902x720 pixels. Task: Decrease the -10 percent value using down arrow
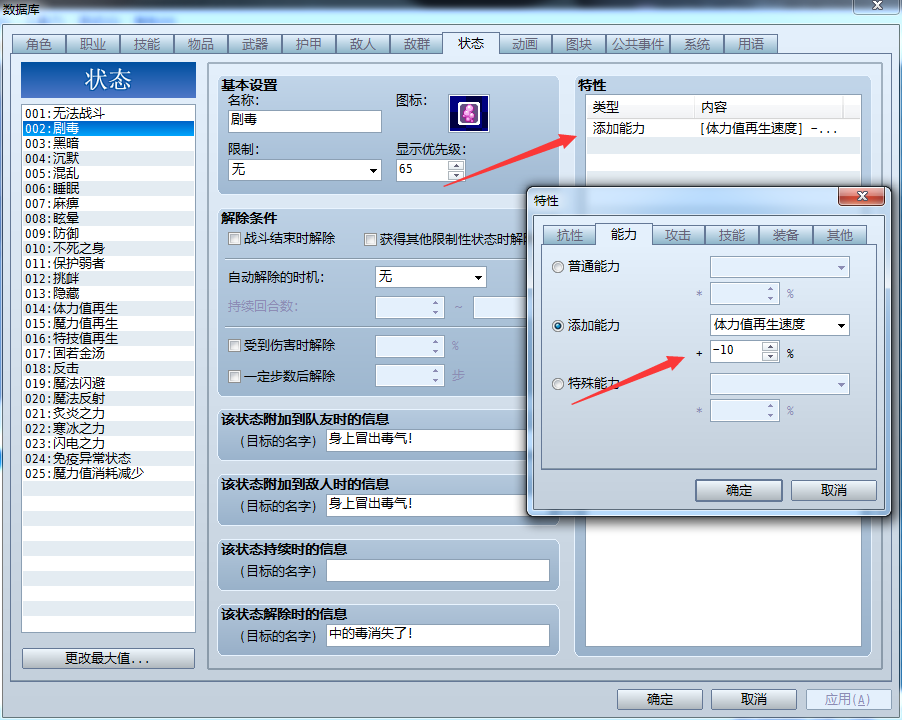(x=770, y=356)
